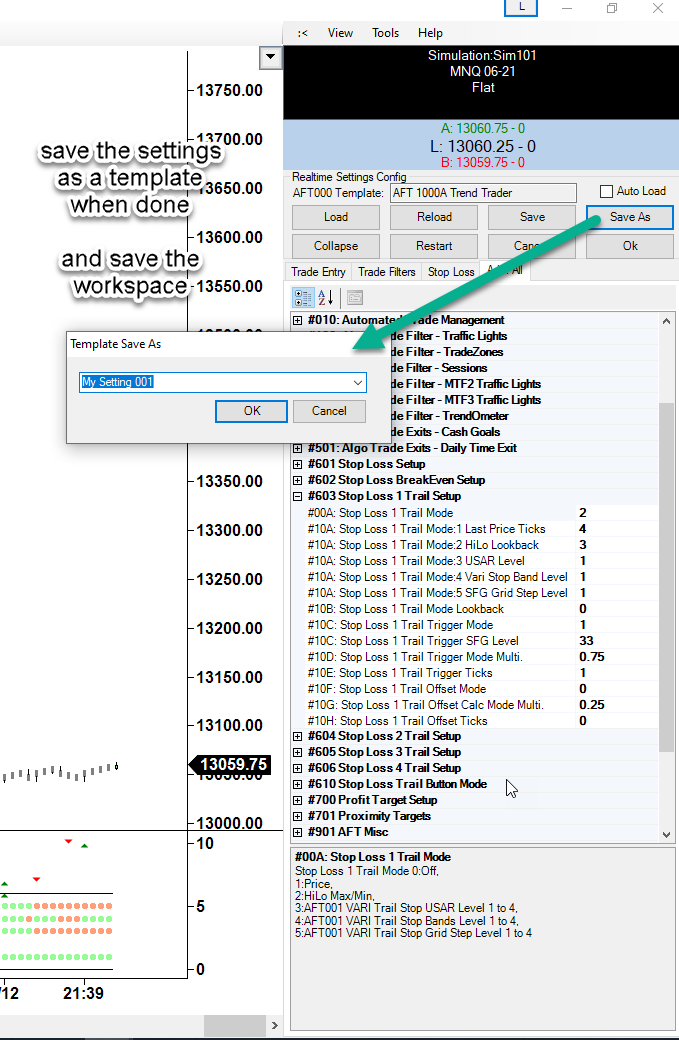Enable the Auto Load checkbox
The image size is (679, 1040).
tap(606, 192)
